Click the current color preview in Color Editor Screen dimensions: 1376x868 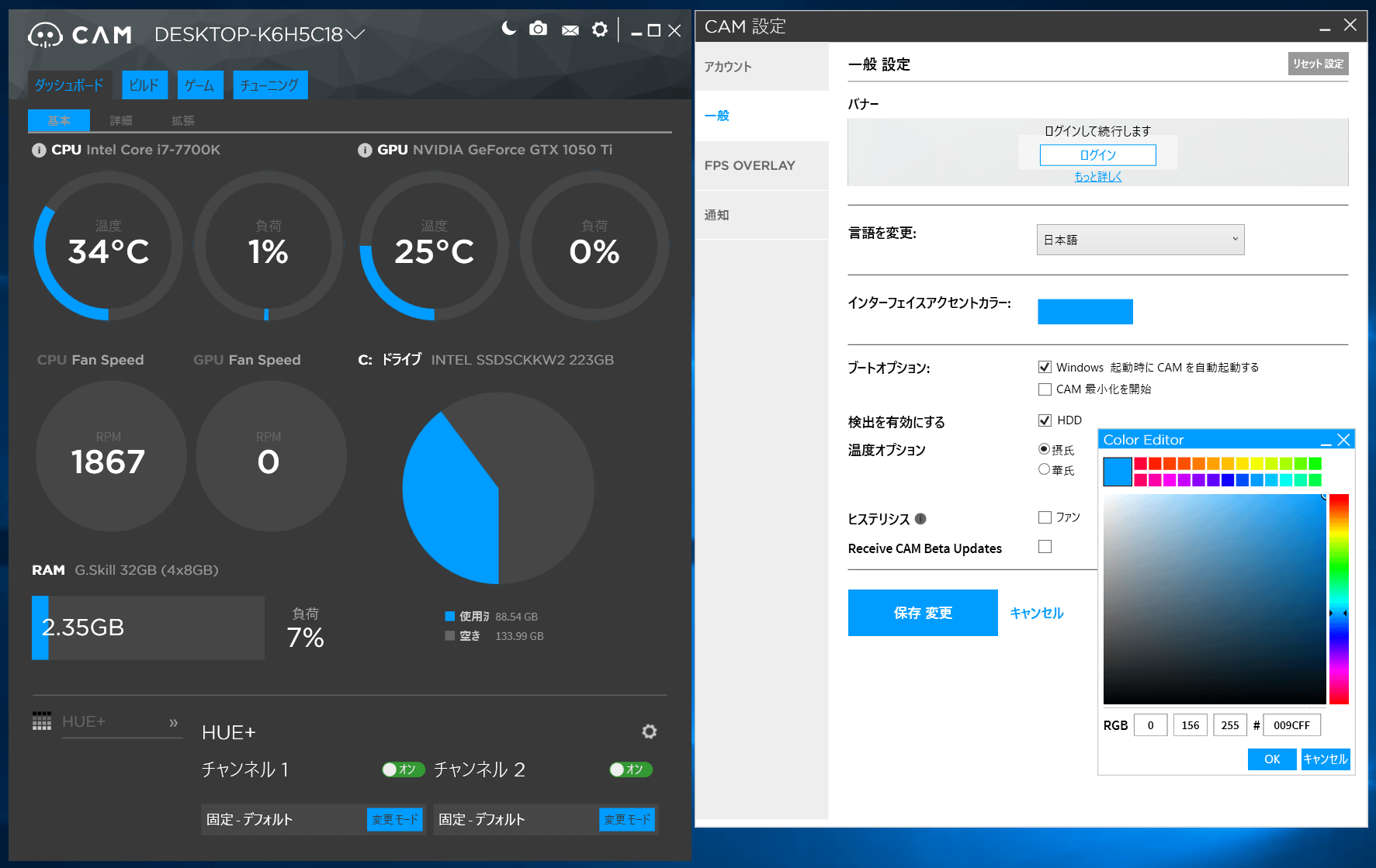pos(1118,472)
